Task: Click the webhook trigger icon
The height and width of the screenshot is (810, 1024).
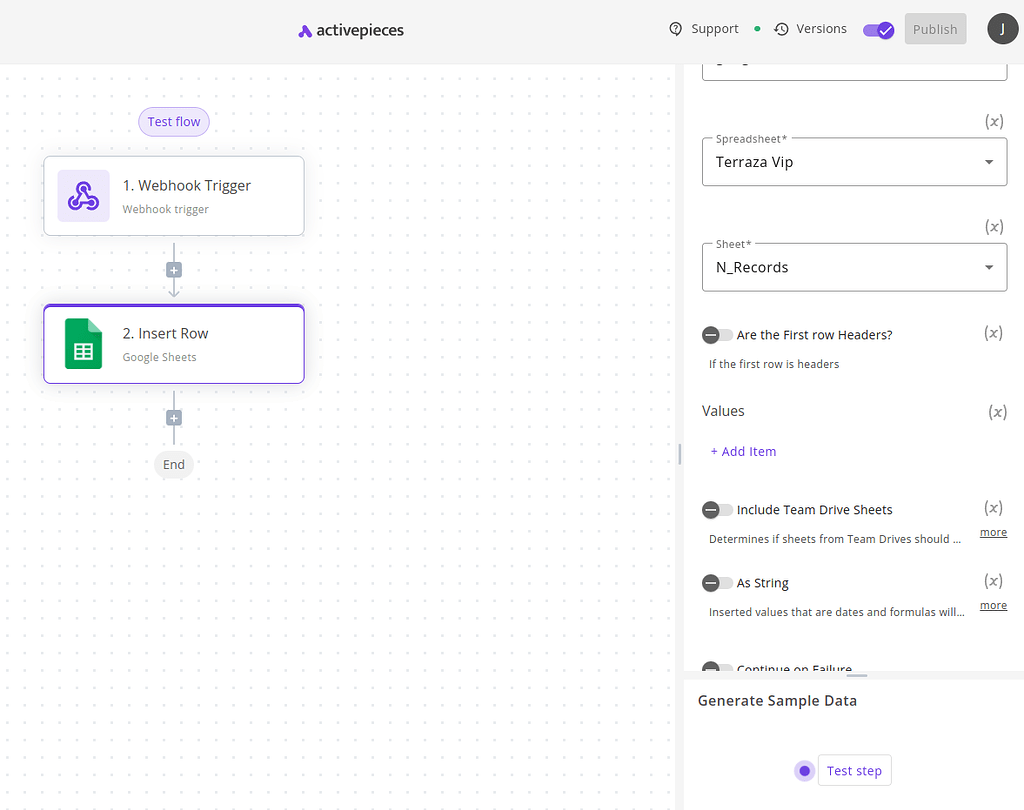Action: click(x=84, y=195)
